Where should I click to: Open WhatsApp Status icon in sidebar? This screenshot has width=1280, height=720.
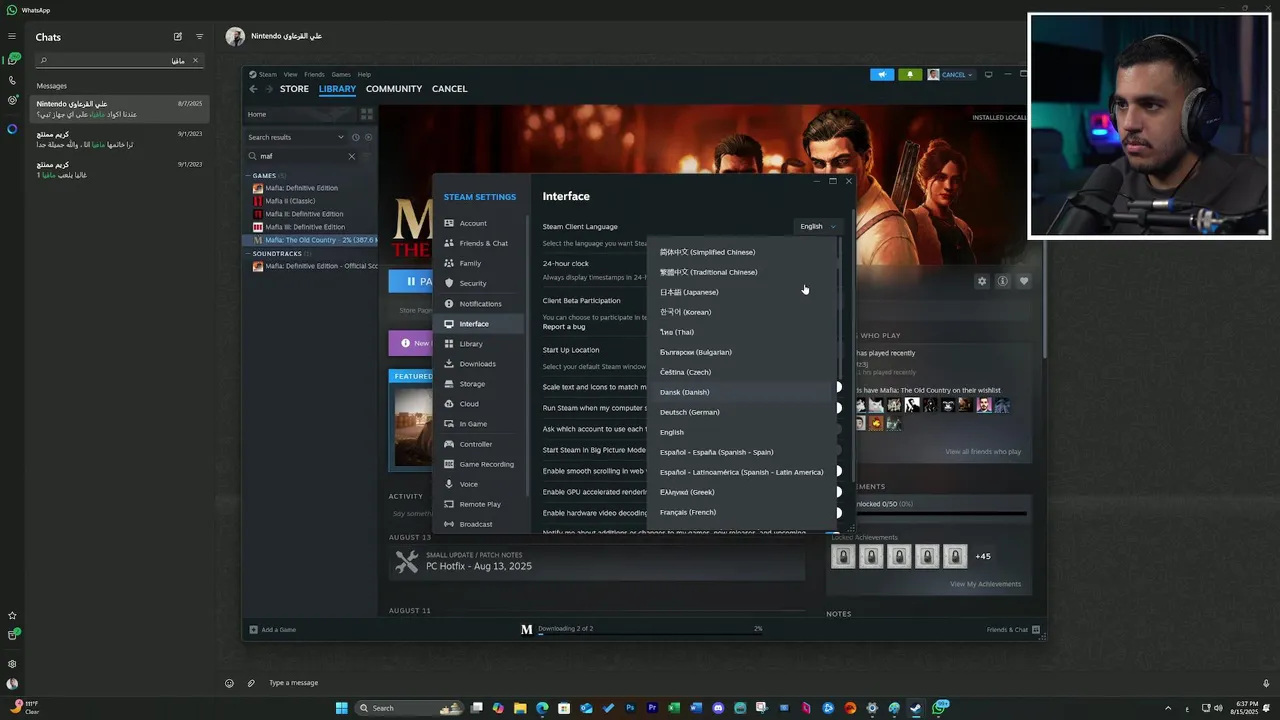click(x=12, y=100)
